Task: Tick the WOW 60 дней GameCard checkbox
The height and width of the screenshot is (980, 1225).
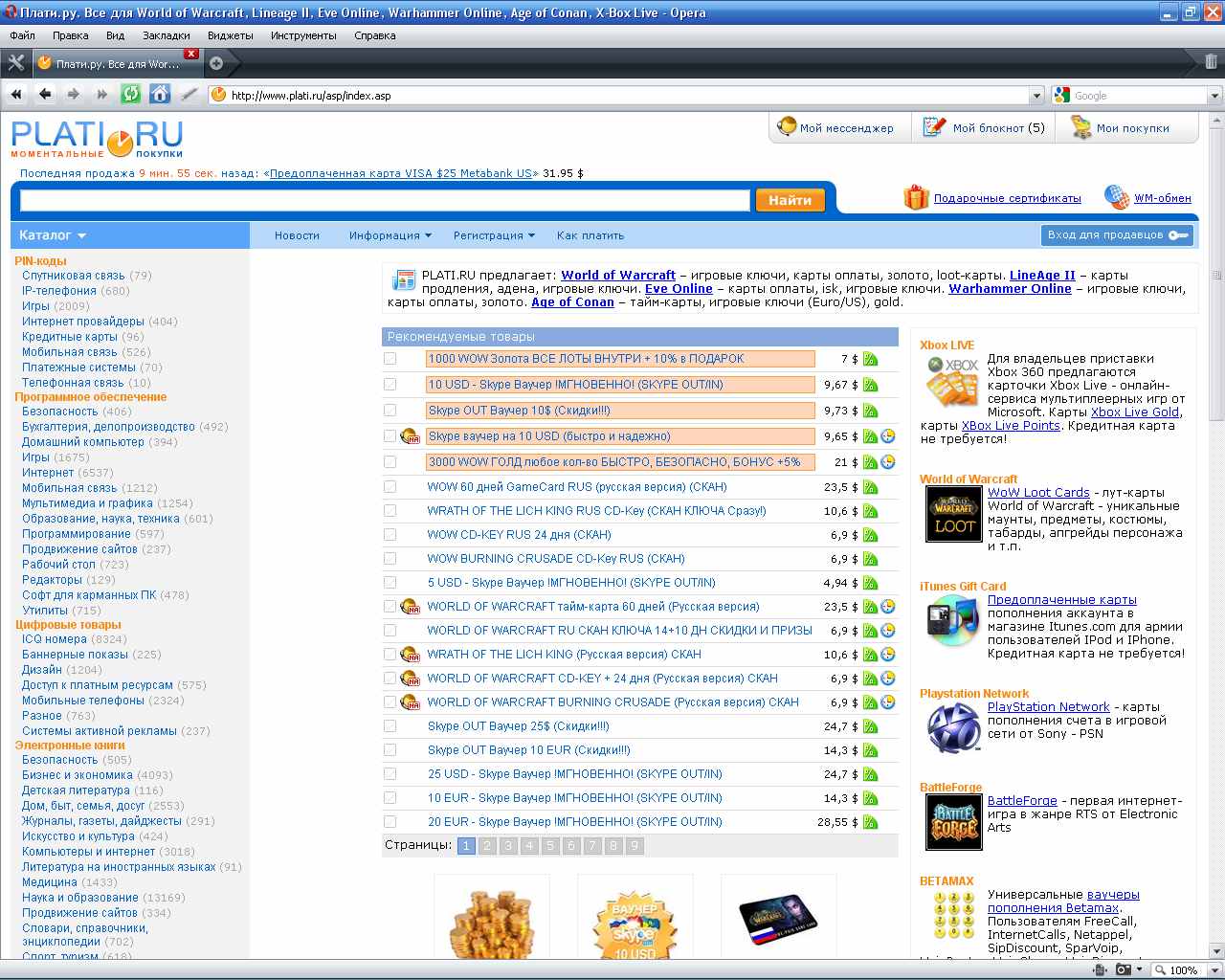Action: (390, 487)
